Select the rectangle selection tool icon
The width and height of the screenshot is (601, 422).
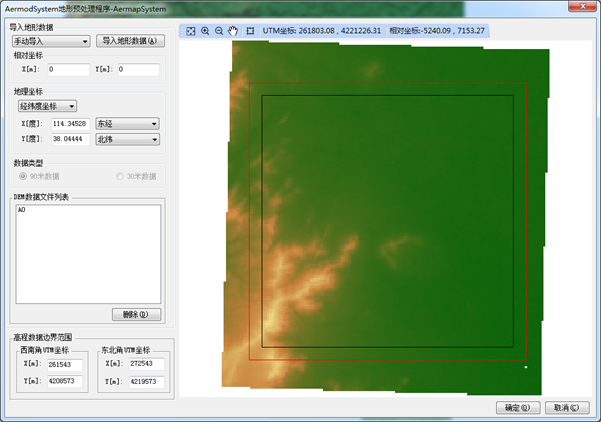click(250, 31)
